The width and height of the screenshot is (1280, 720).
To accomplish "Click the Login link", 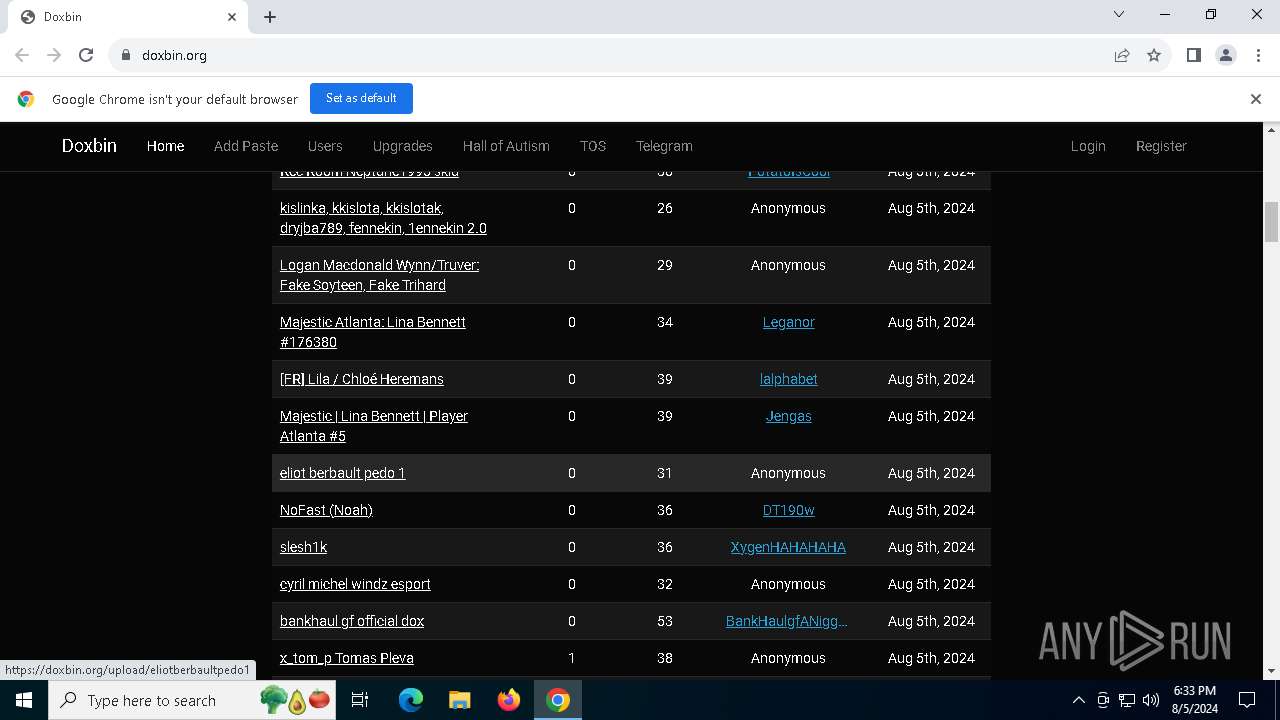I will pos(1088,146).
